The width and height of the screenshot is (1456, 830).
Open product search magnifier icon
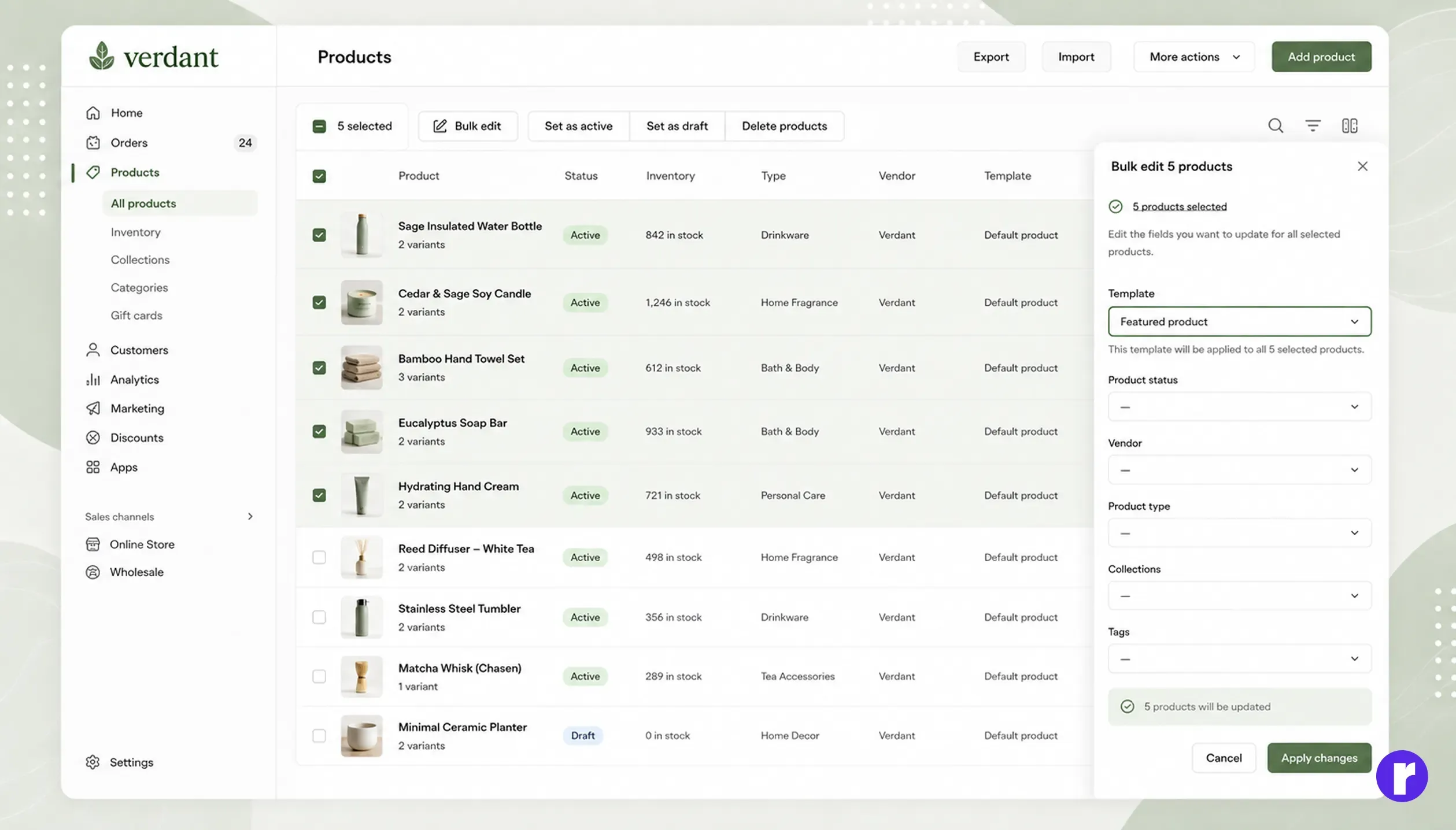click(1276, 125)
